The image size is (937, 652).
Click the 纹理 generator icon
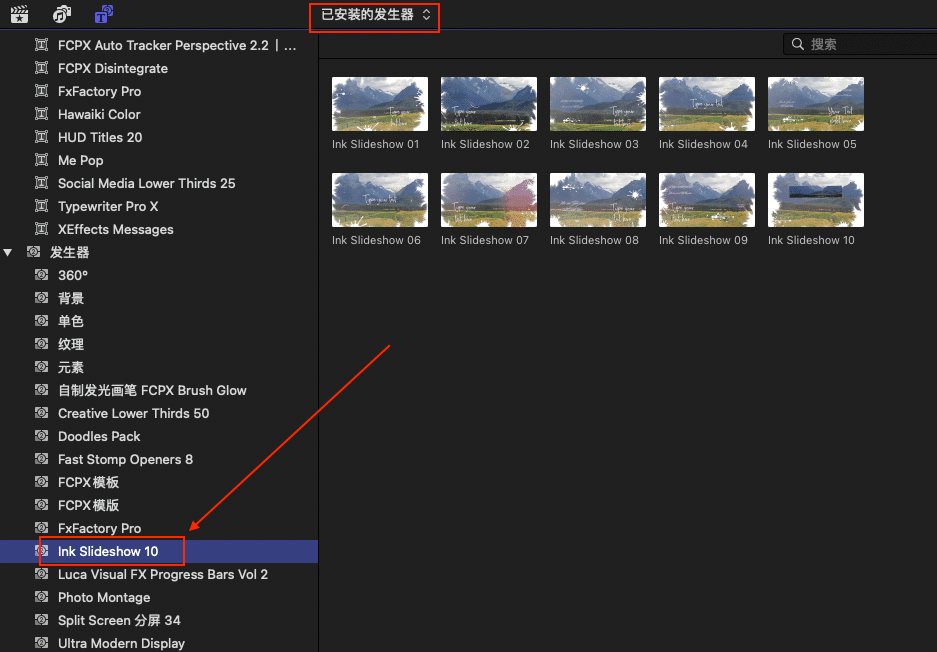click(x=41, y=344)
